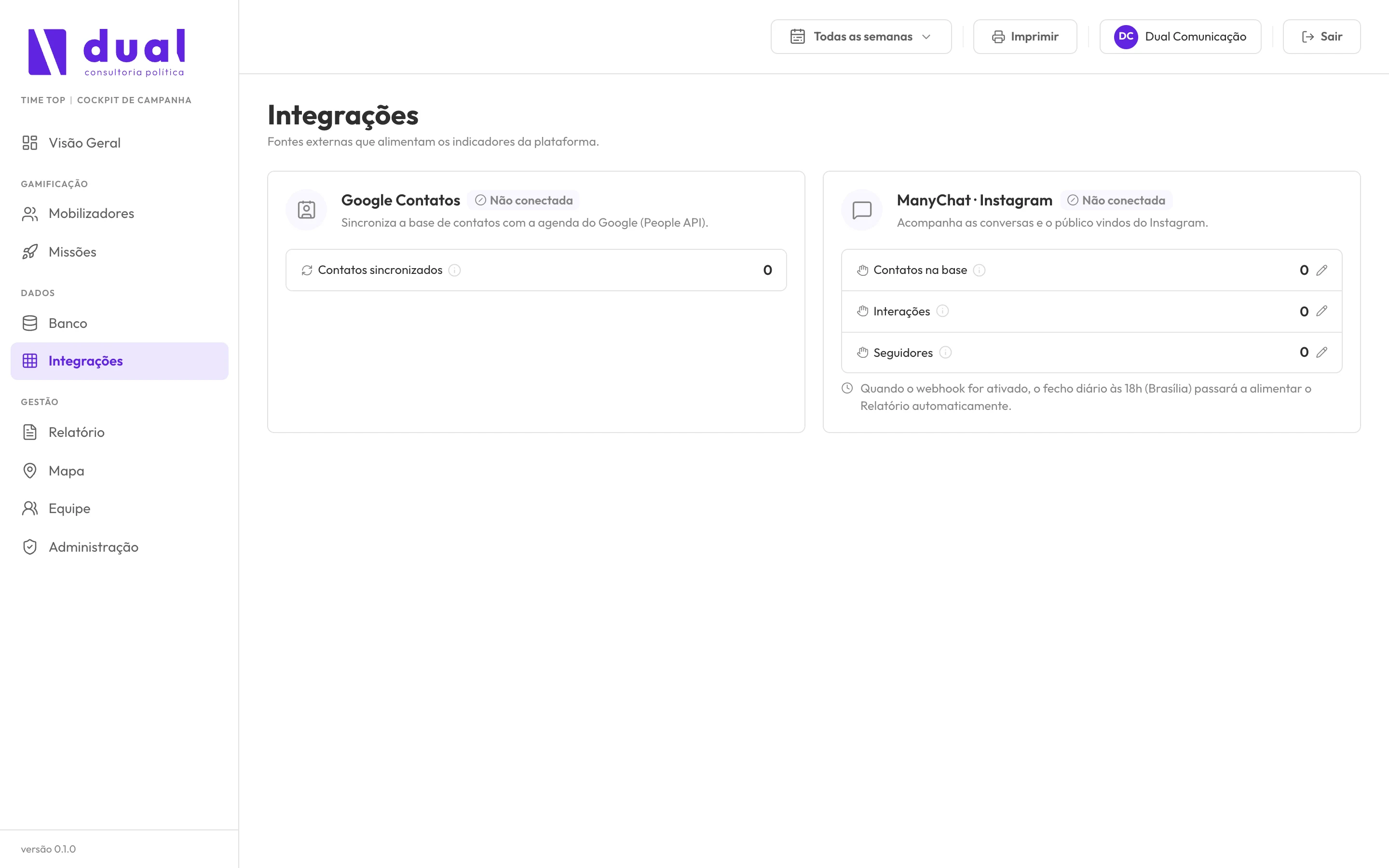Open Administração page

[120, 547]
